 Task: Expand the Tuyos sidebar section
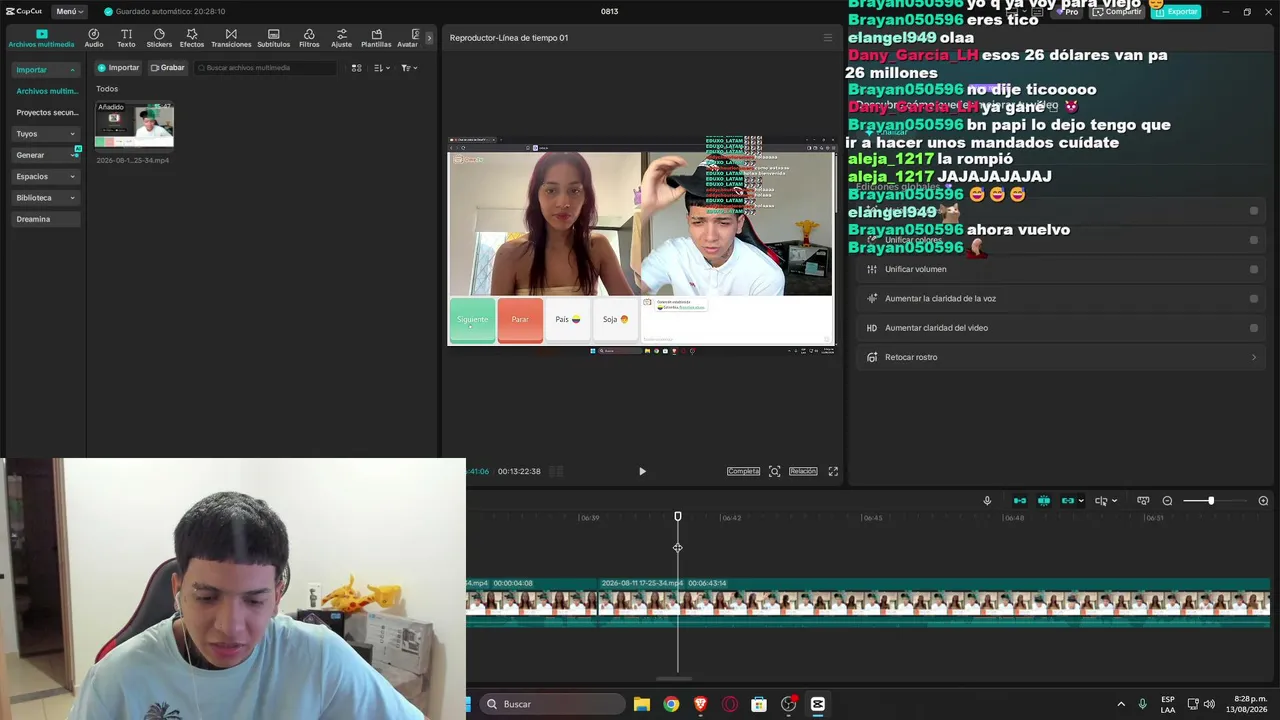pos(46,134)
